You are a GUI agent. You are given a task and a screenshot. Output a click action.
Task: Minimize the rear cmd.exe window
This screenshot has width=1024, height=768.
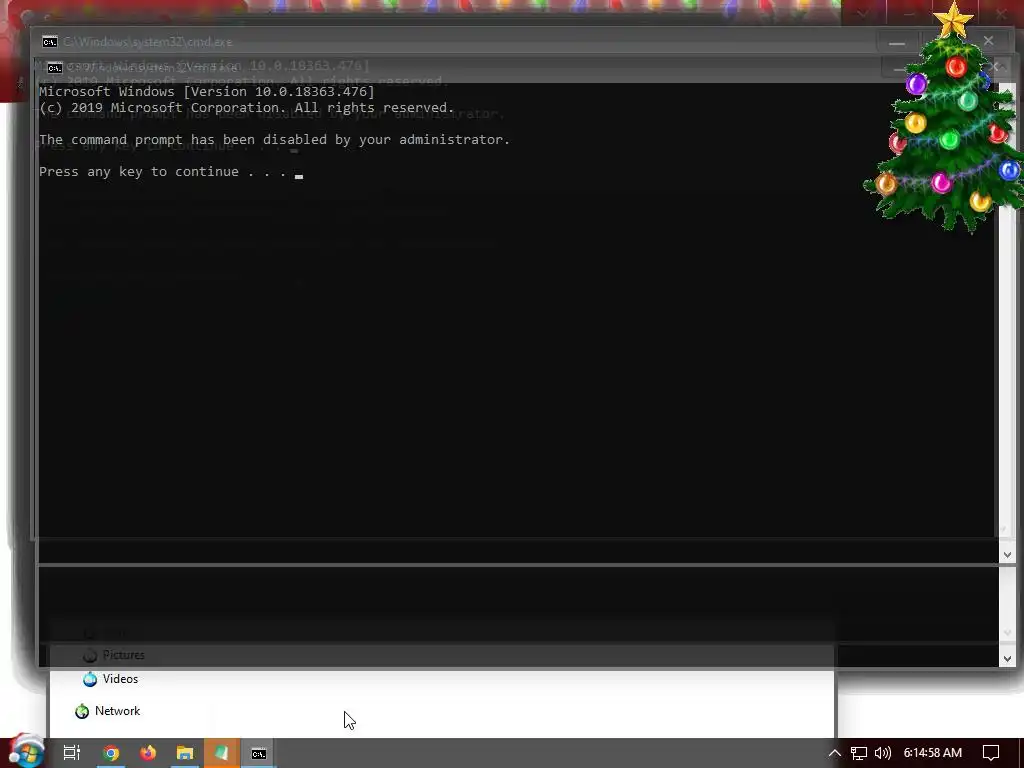pyautogui.click(x=897, y=42)
